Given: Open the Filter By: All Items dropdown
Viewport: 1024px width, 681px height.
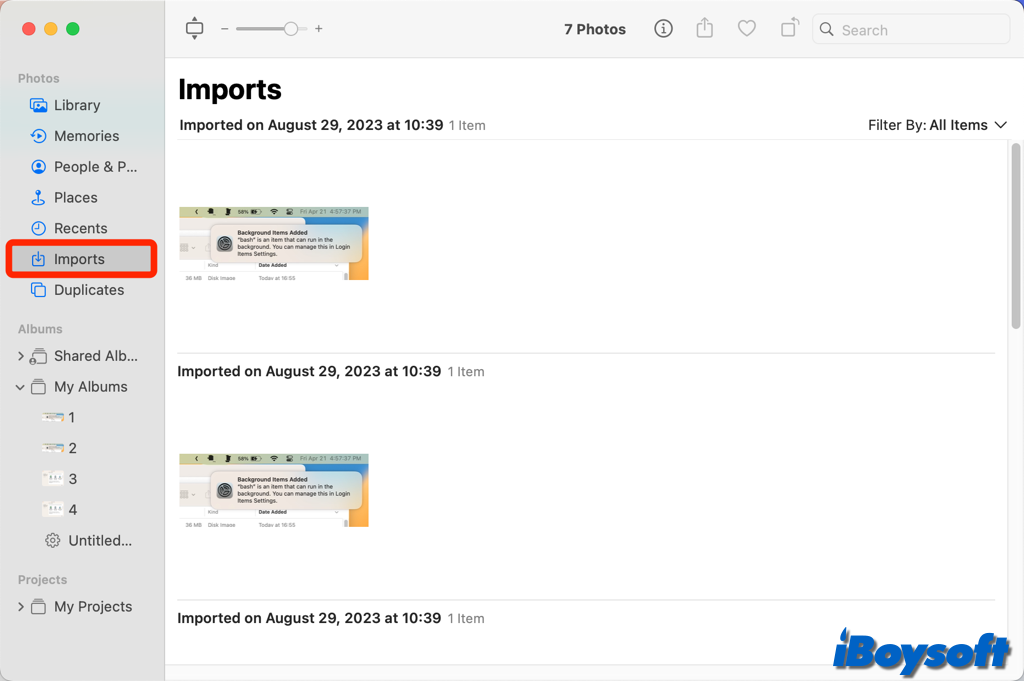Looking at the screenshot, I should point(937,125).
